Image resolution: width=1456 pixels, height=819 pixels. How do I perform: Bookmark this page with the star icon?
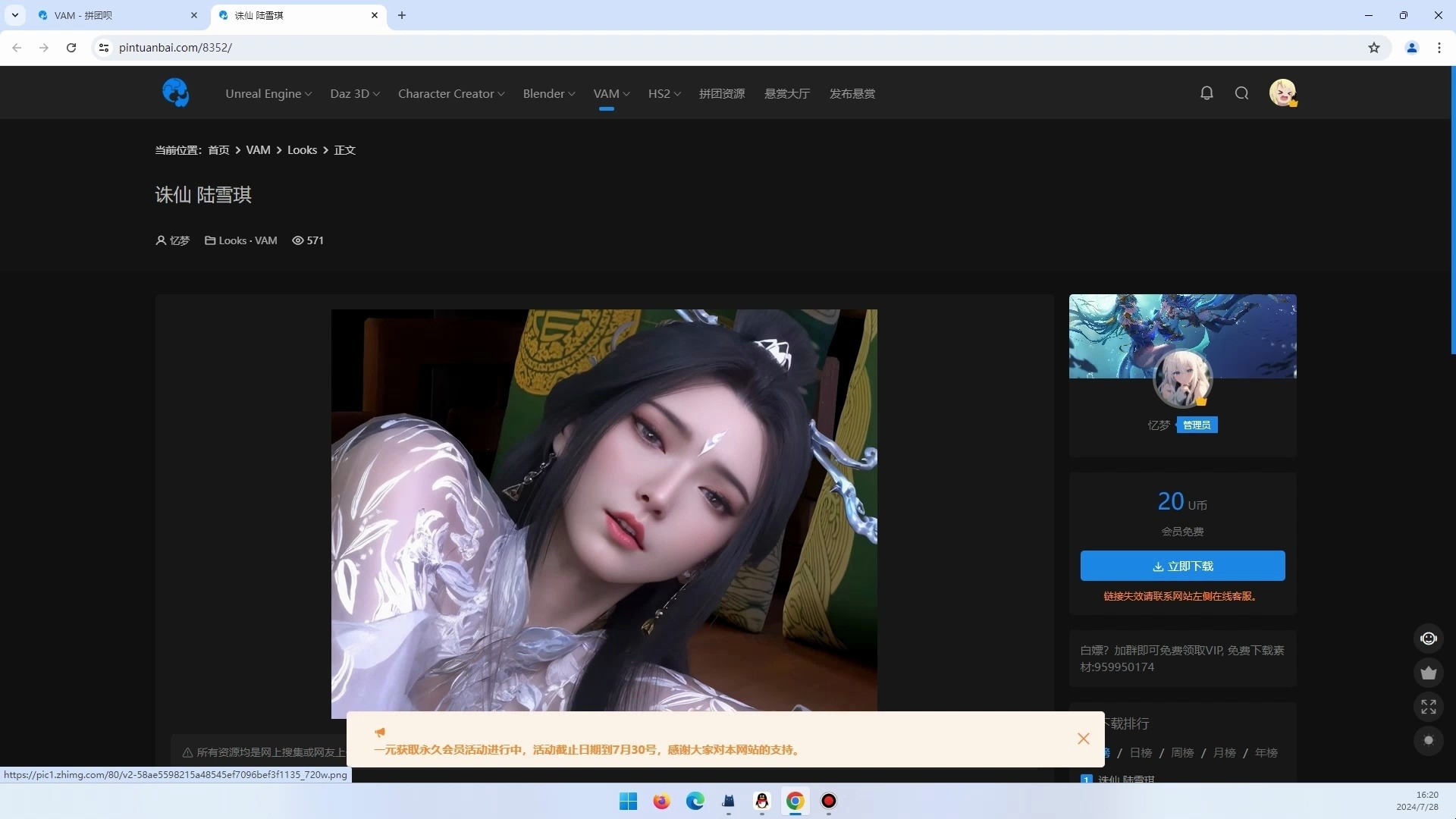(x=1374, y=48)
